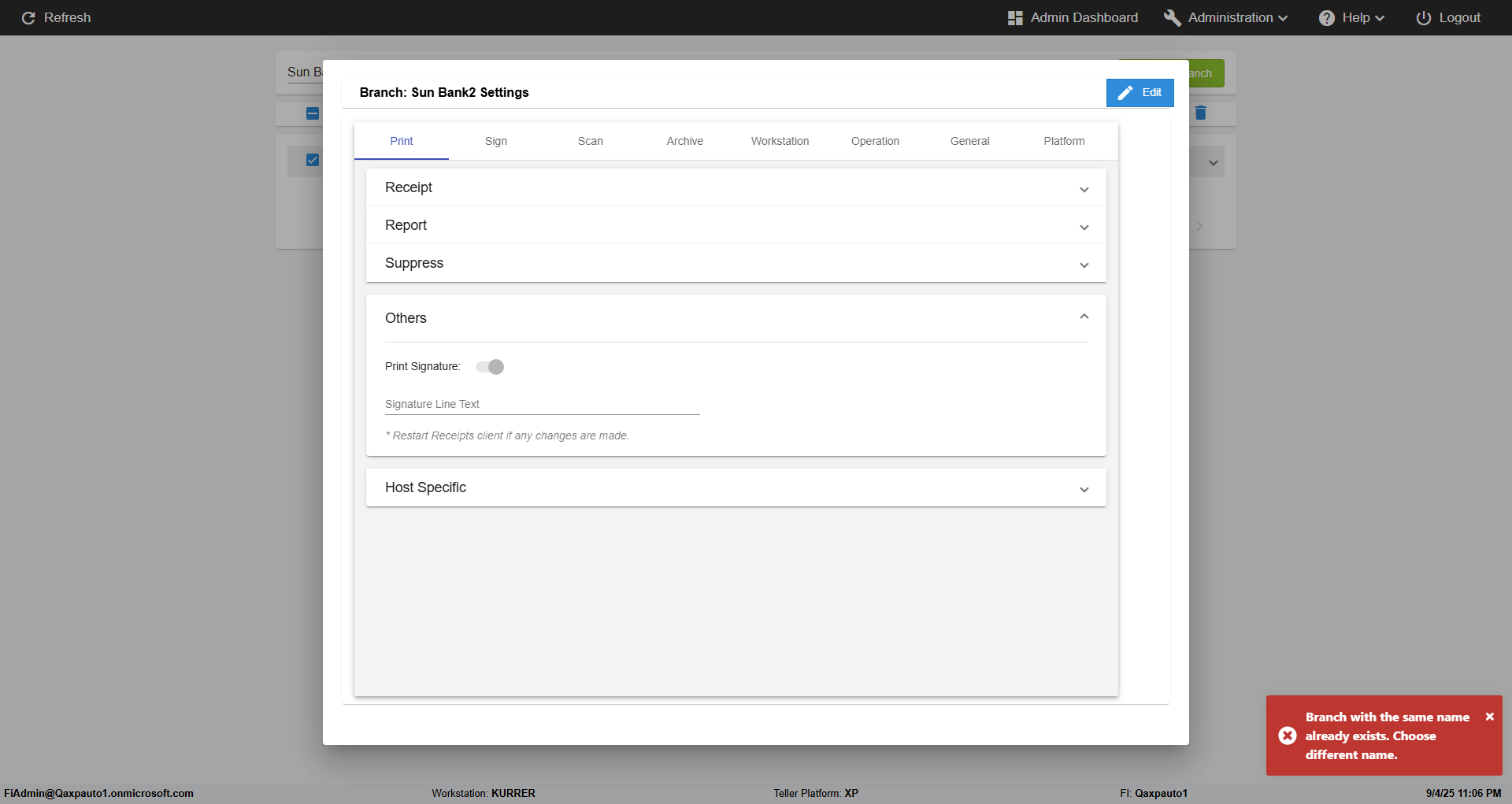Click the pencil icon on Edit button

coord(1125,93)
